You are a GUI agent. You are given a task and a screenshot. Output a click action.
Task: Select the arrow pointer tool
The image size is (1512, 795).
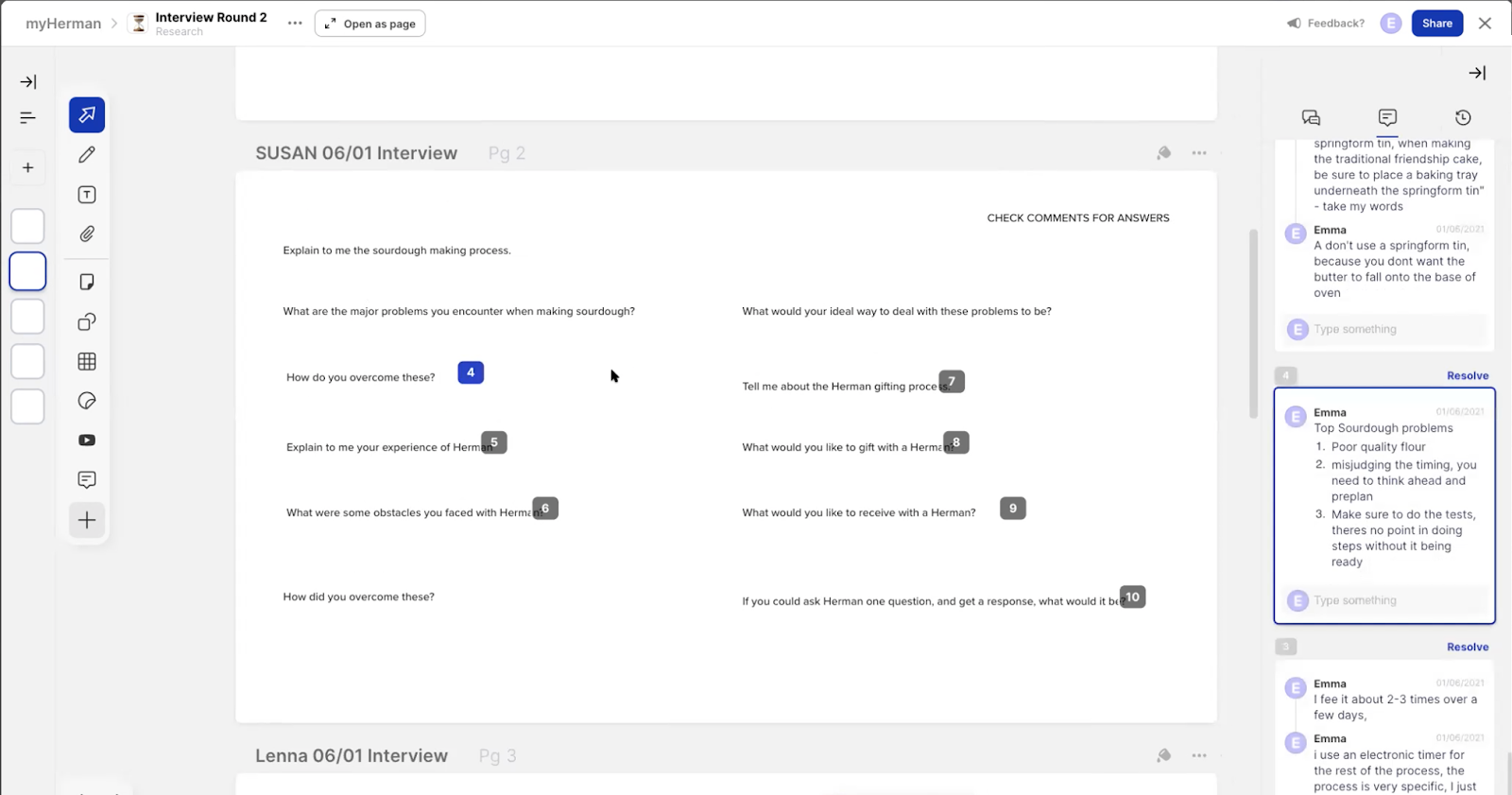pyautogui.click(x=87, y=115)
